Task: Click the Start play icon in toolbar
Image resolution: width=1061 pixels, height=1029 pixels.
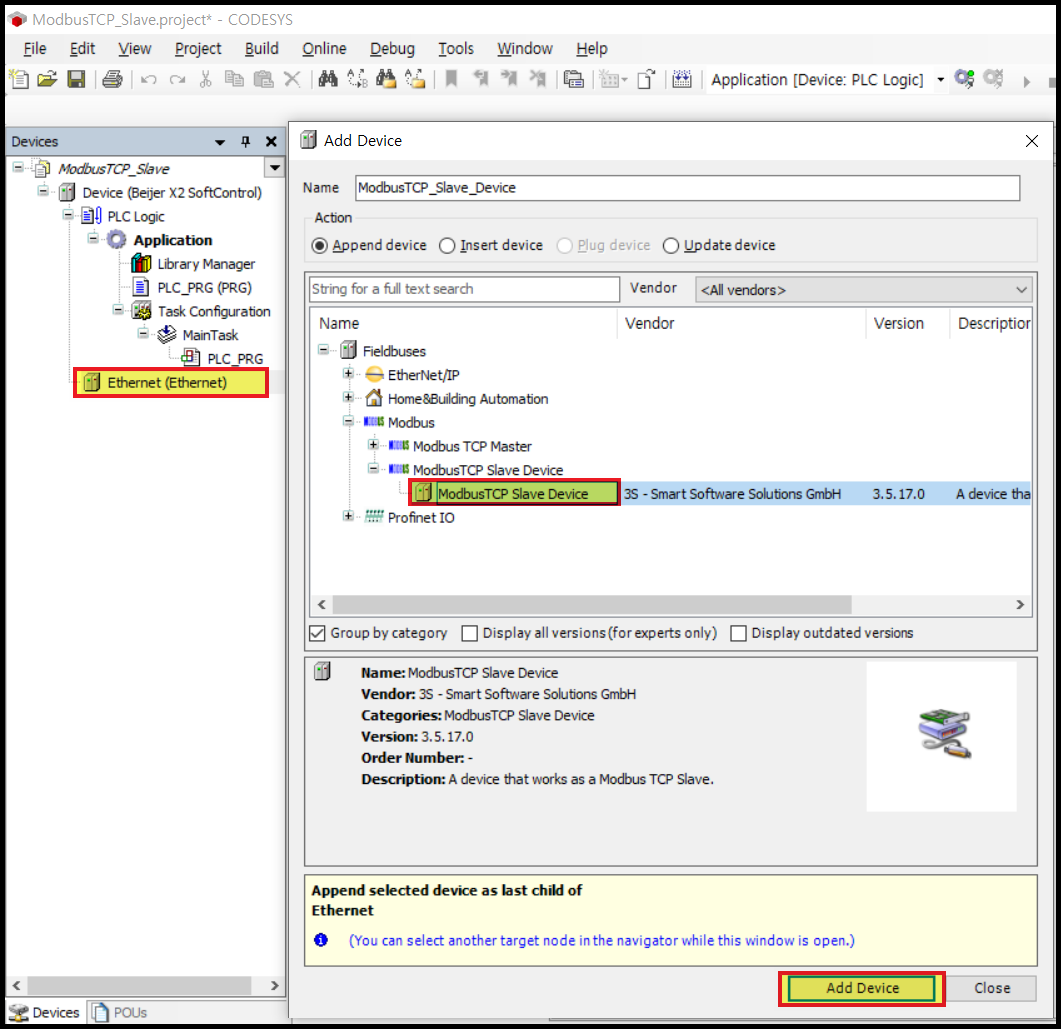Action: pos(1026,82)
